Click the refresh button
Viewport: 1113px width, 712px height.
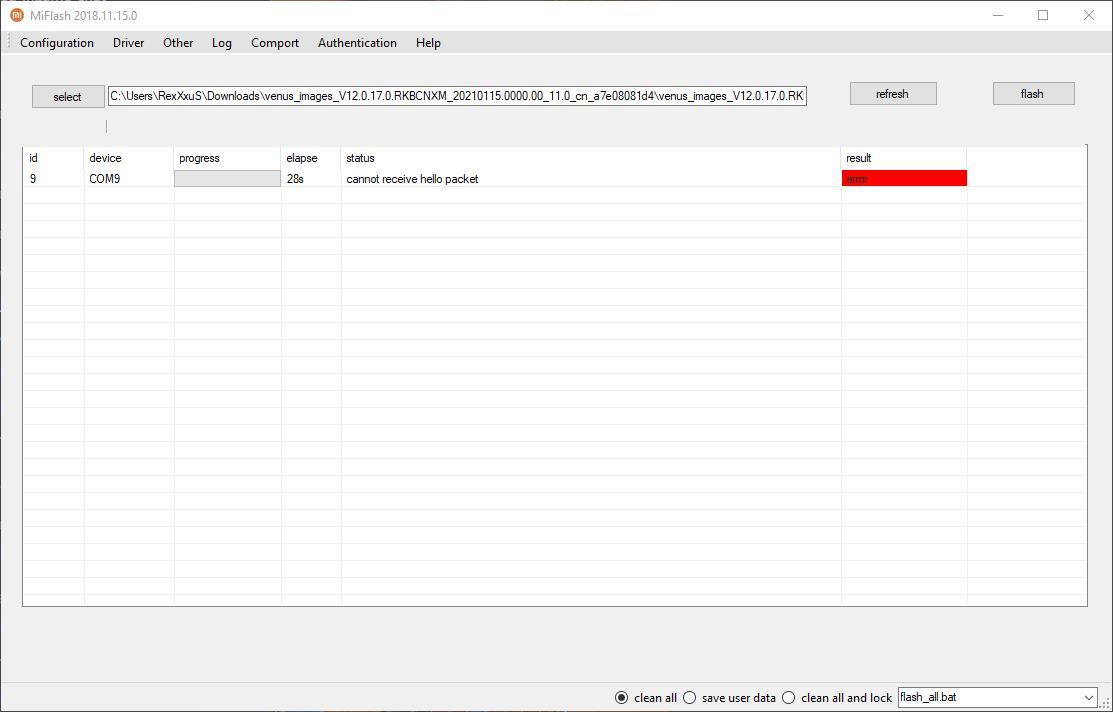(x=893, y=94)
